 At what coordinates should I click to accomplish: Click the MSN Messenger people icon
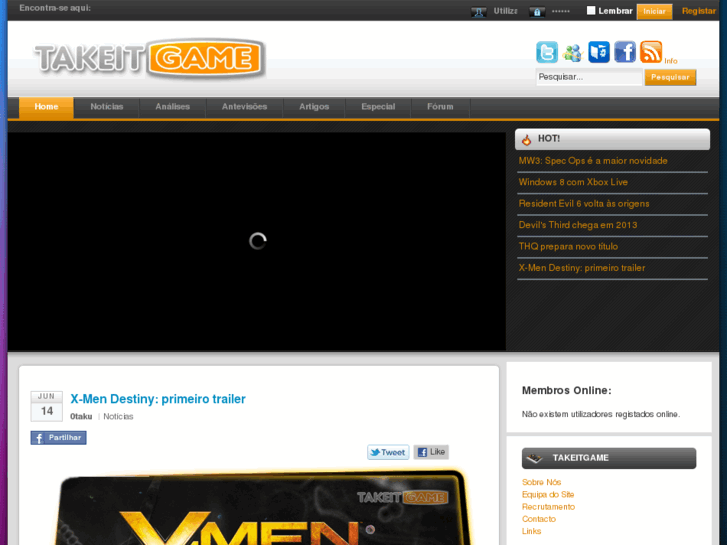pyautogui.click(x=573, y=52)
